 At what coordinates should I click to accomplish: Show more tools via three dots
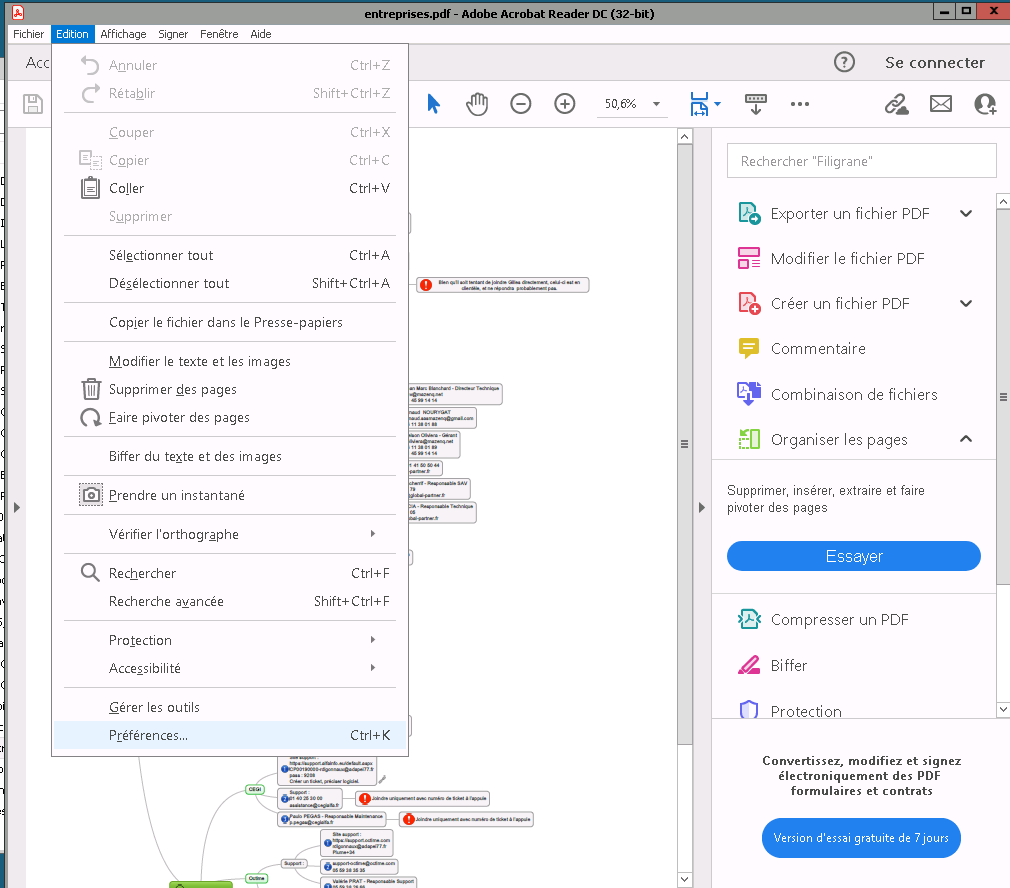(799, 104)
